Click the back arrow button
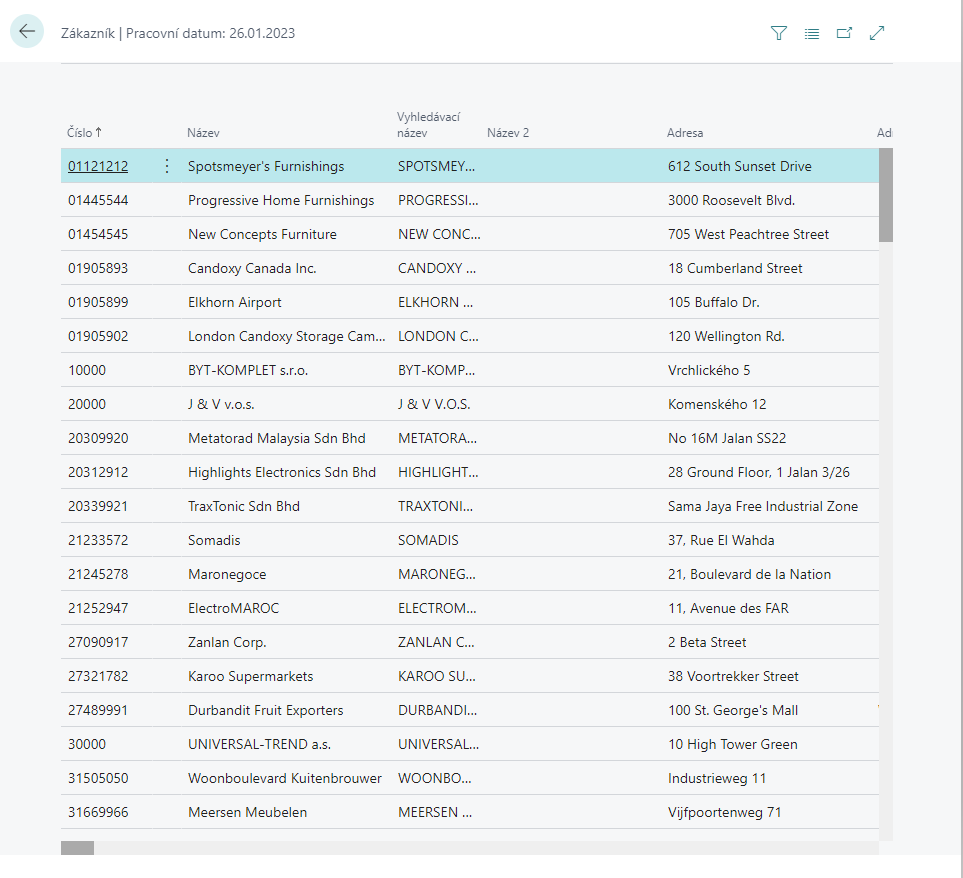Viewport: 963px width, 878px height. (x=27, y=32)
